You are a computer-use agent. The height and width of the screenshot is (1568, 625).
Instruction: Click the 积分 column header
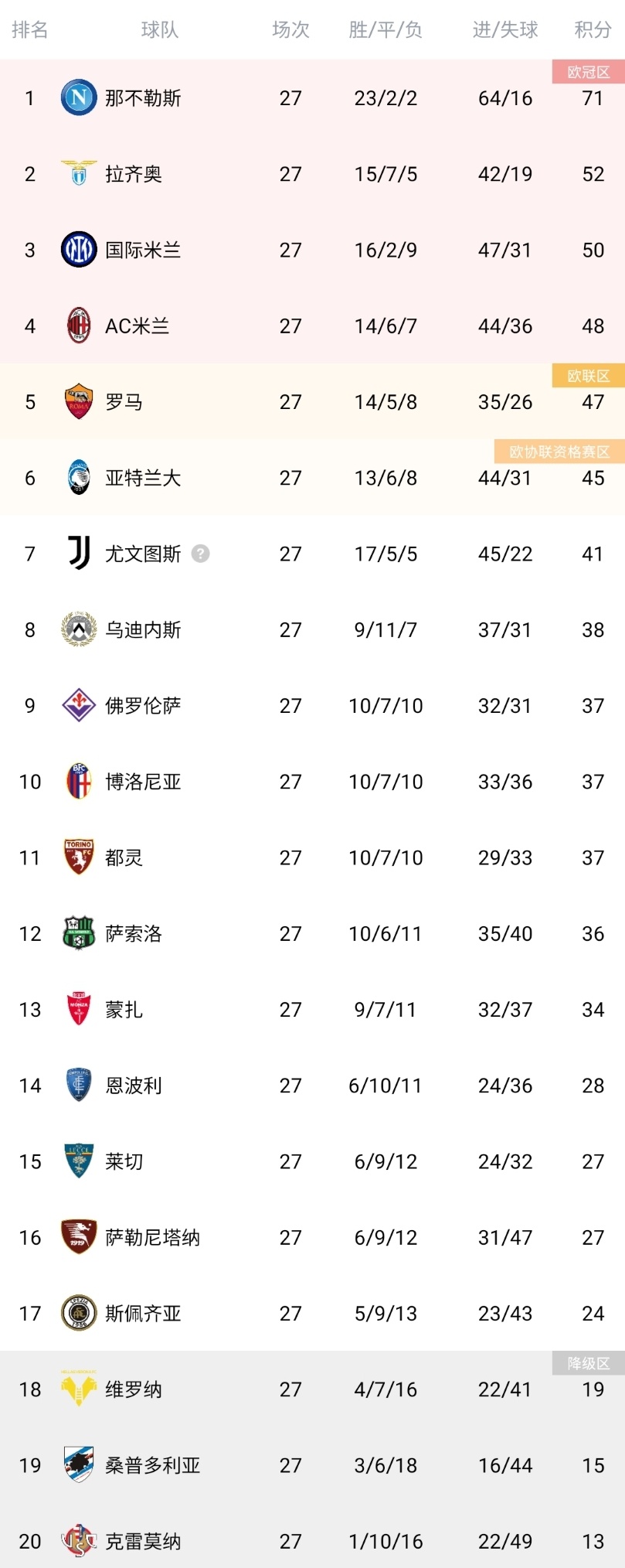pos(593,30)
